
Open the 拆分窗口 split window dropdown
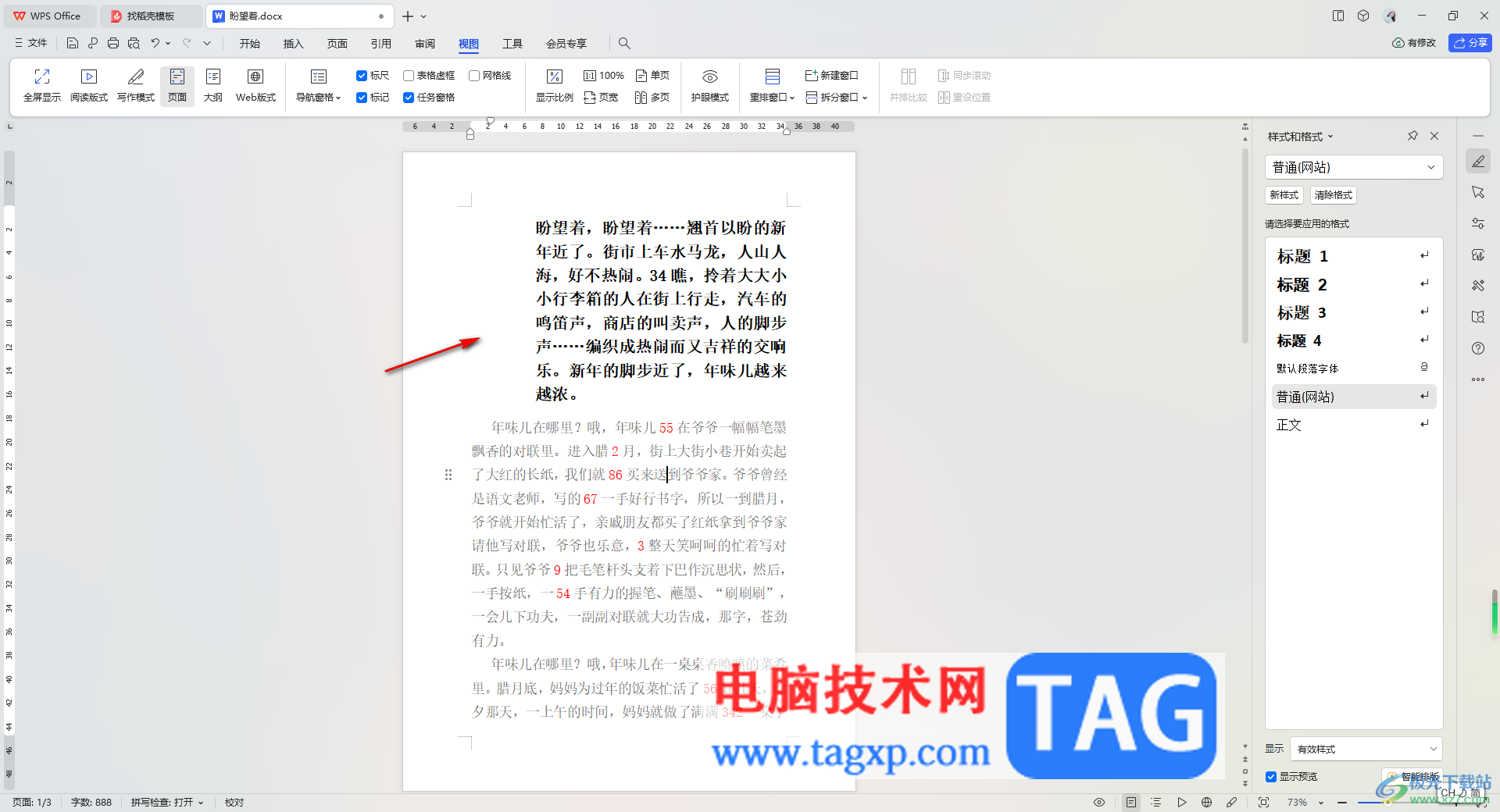tap(837, 98)
